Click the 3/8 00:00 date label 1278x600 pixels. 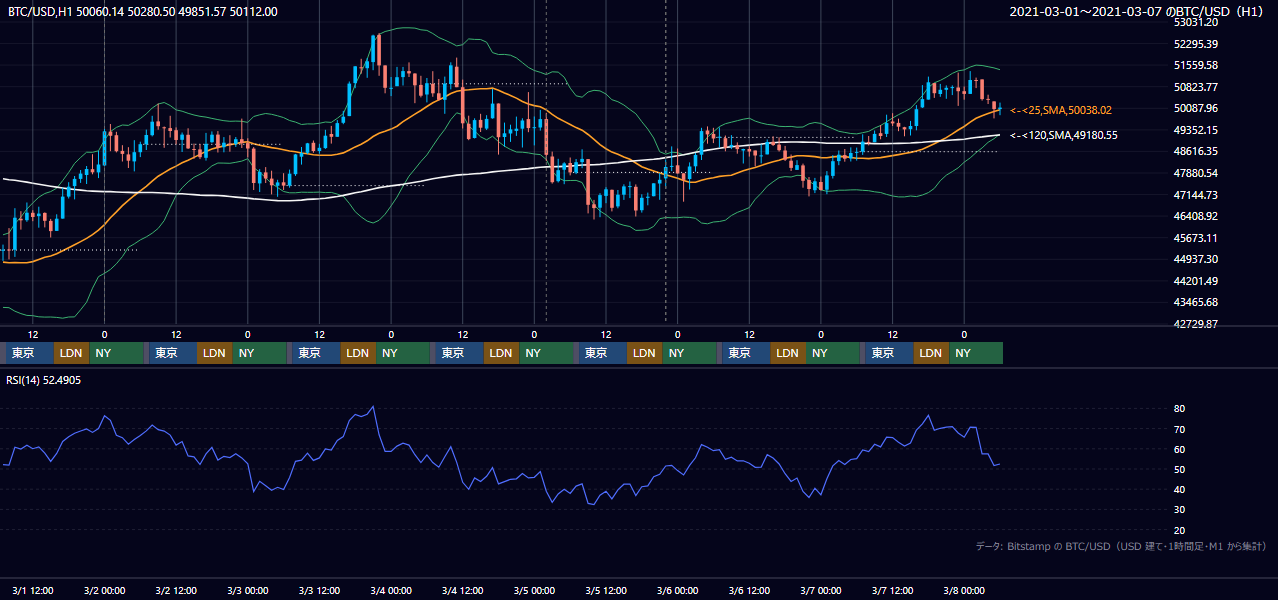965,590
